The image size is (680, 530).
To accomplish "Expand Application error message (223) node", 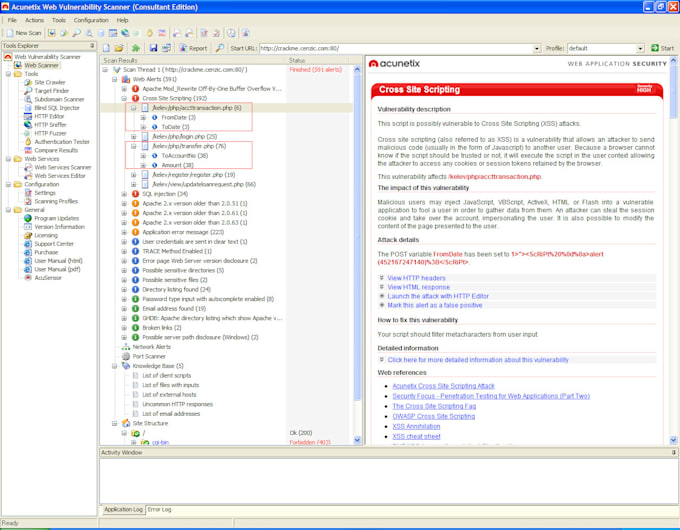I will coord(124,232).
